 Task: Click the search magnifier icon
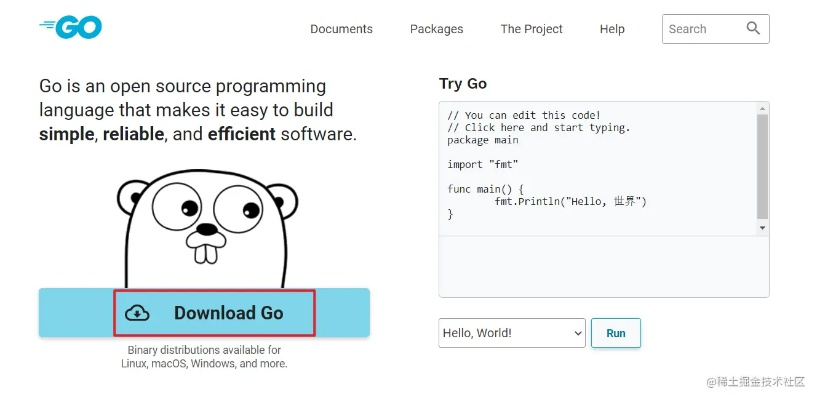point(753,28)
